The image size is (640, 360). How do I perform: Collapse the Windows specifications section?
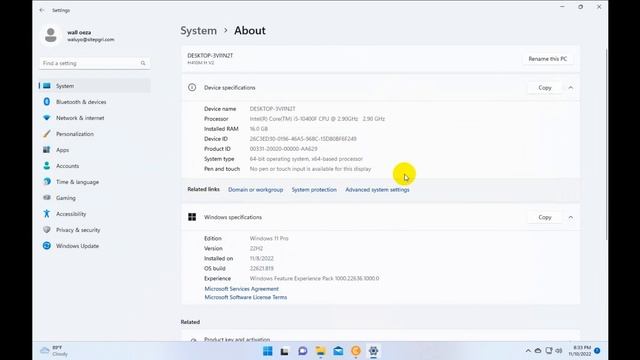click(x=571, y=218)
